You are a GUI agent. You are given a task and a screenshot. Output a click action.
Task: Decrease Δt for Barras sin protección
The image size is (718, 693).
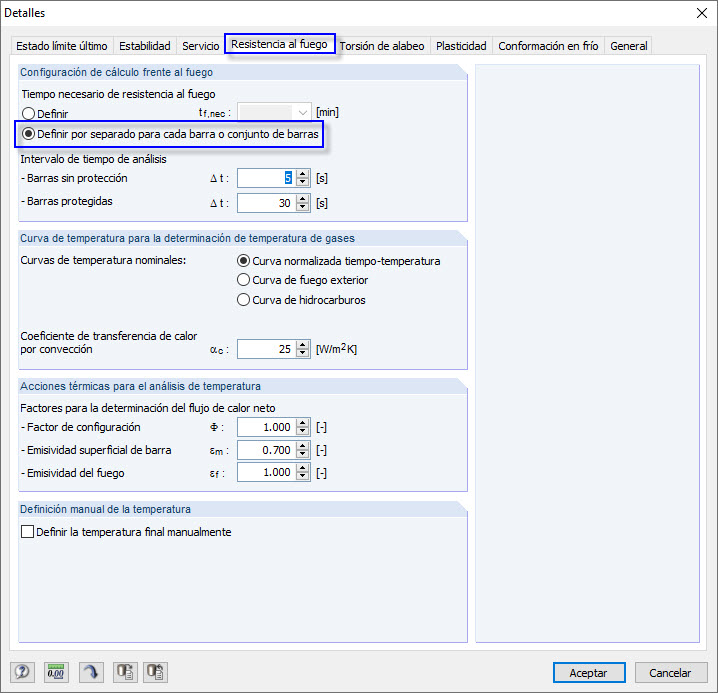(x=303, y=182)
